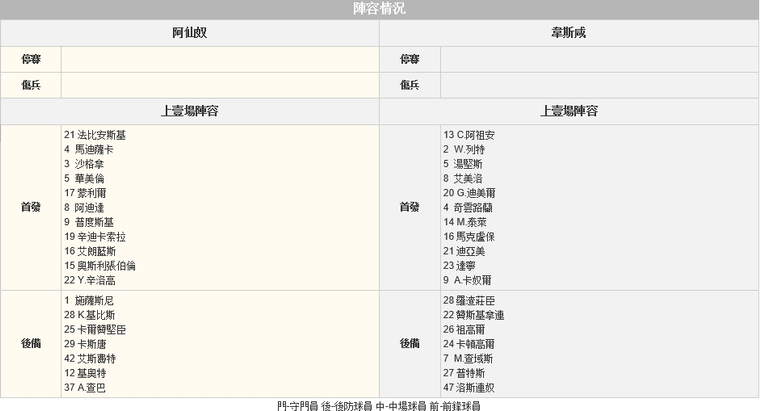Select substitute 42 艾斯查特
760x411 pixels.
pyautogui.click(x=90, y=359)
